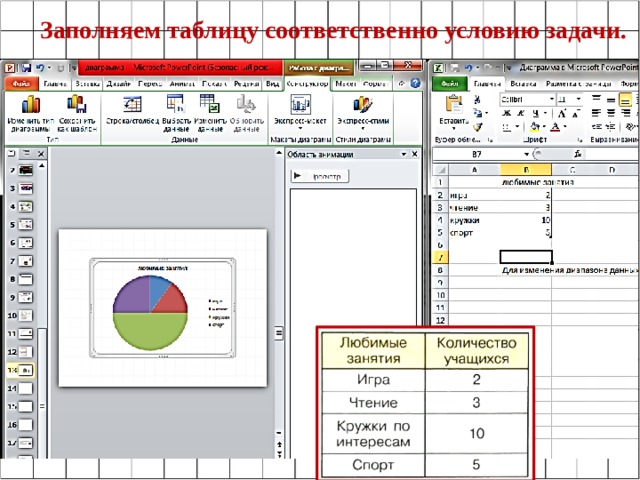This screenshot has height=480, width=640.
Task: Select slide 10 thumbnail
Action: coord(25,316)
